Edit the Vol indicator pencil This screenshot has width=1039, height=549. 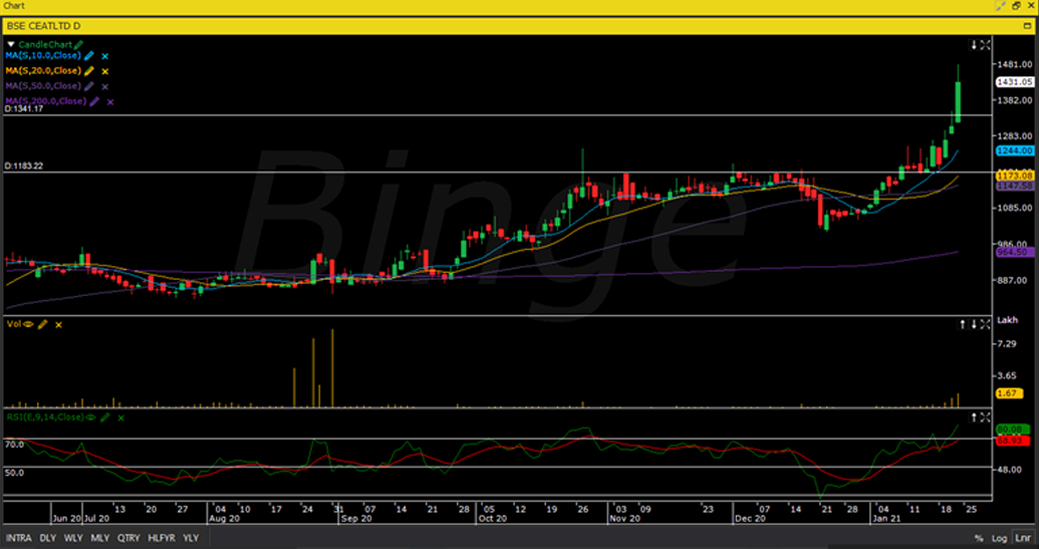coord(43,324)
